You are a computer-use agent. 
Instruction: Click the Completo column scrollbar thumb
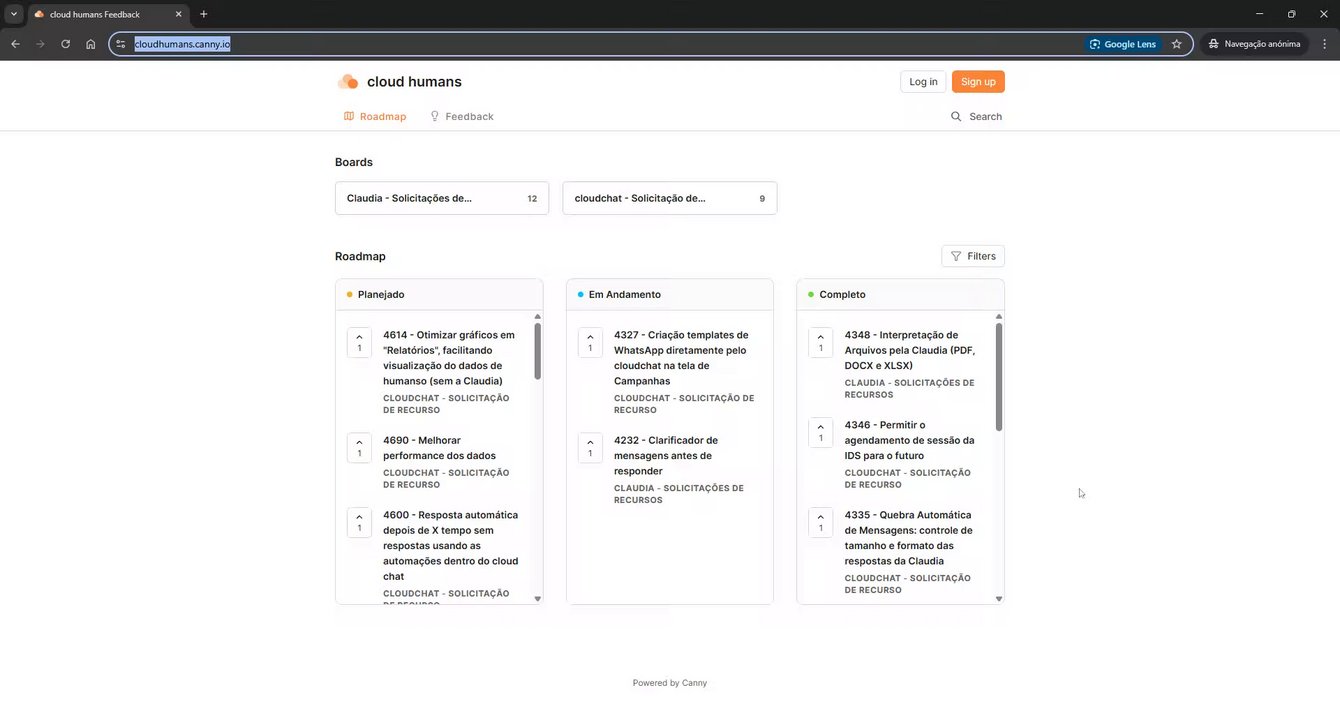(999, 377)
